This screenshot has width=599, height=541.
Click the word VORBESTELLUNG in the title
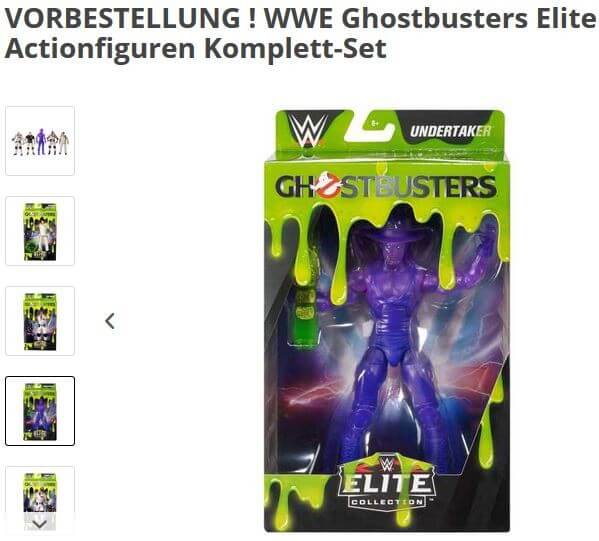pyautogui.click(x=122, y=18)
